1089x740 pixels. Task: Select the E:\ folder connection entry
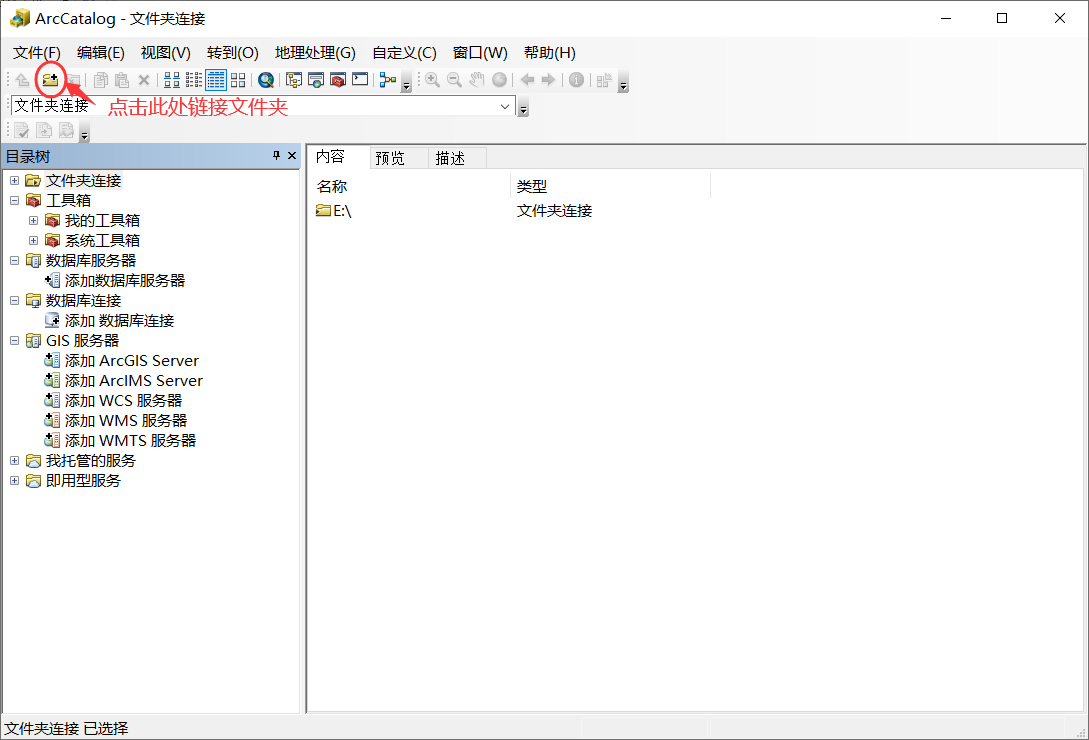point(334,211)
